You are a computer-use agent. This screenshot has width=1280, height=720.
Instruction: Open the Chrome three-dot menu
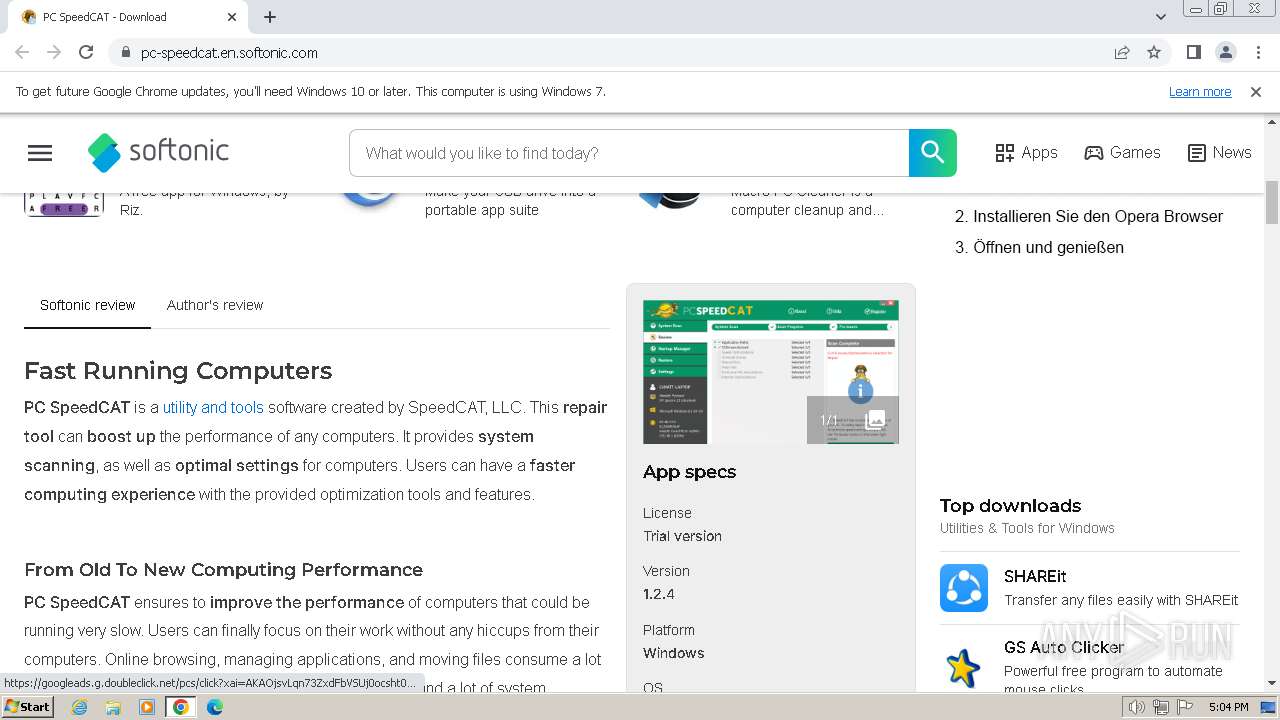coord(1258,52)
